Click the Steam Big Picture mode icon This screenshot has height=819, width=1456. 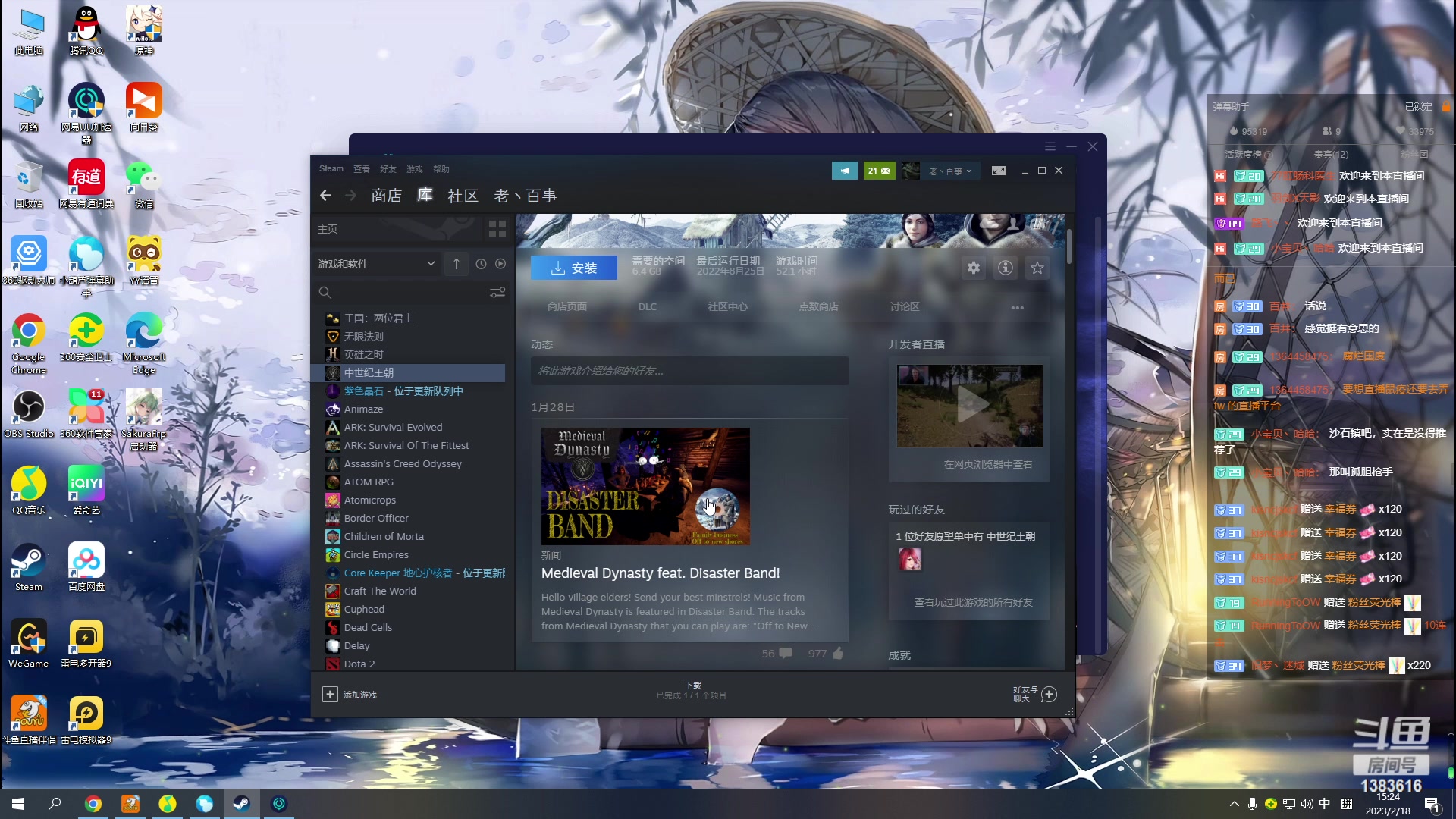point(999,171)
